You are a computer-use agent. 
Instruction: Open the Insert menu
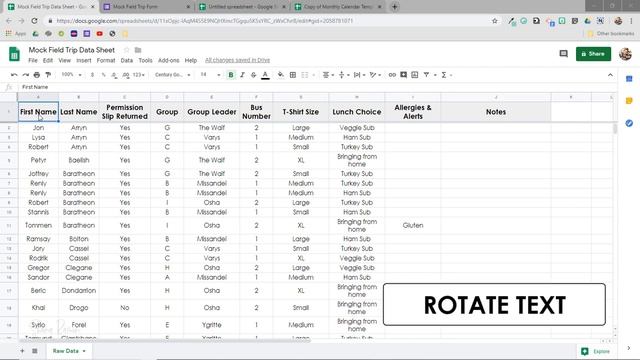click(84, 60)
